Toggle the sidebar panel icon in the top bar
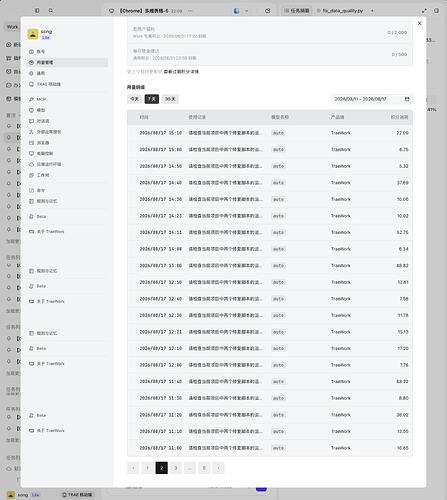Viewport: 447px width, 500px height. (37, 11)
